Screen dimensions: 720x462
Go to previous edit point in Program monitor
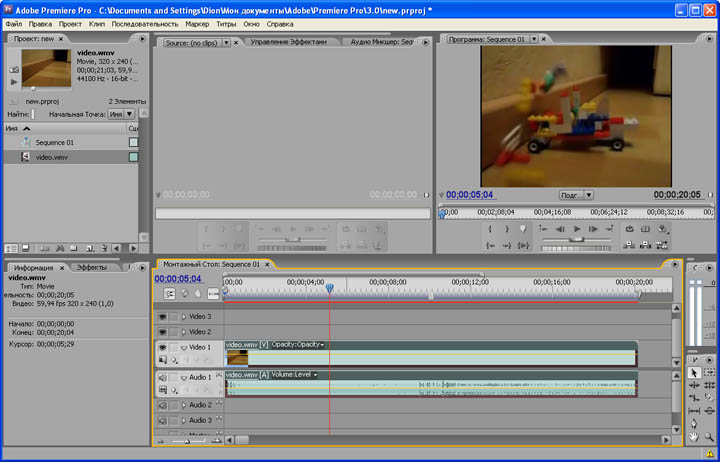543,229
